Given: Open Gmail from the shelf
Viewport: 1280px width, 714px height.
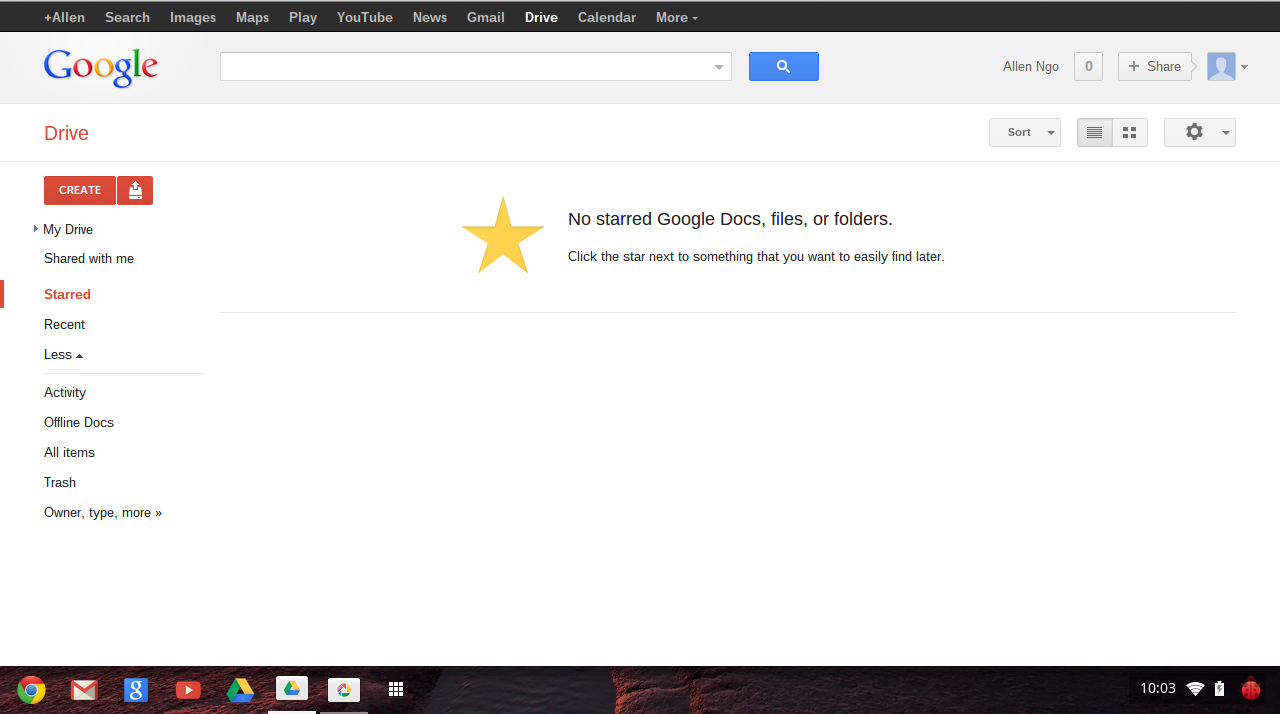Looking at the screenshot, I should 84,690.
